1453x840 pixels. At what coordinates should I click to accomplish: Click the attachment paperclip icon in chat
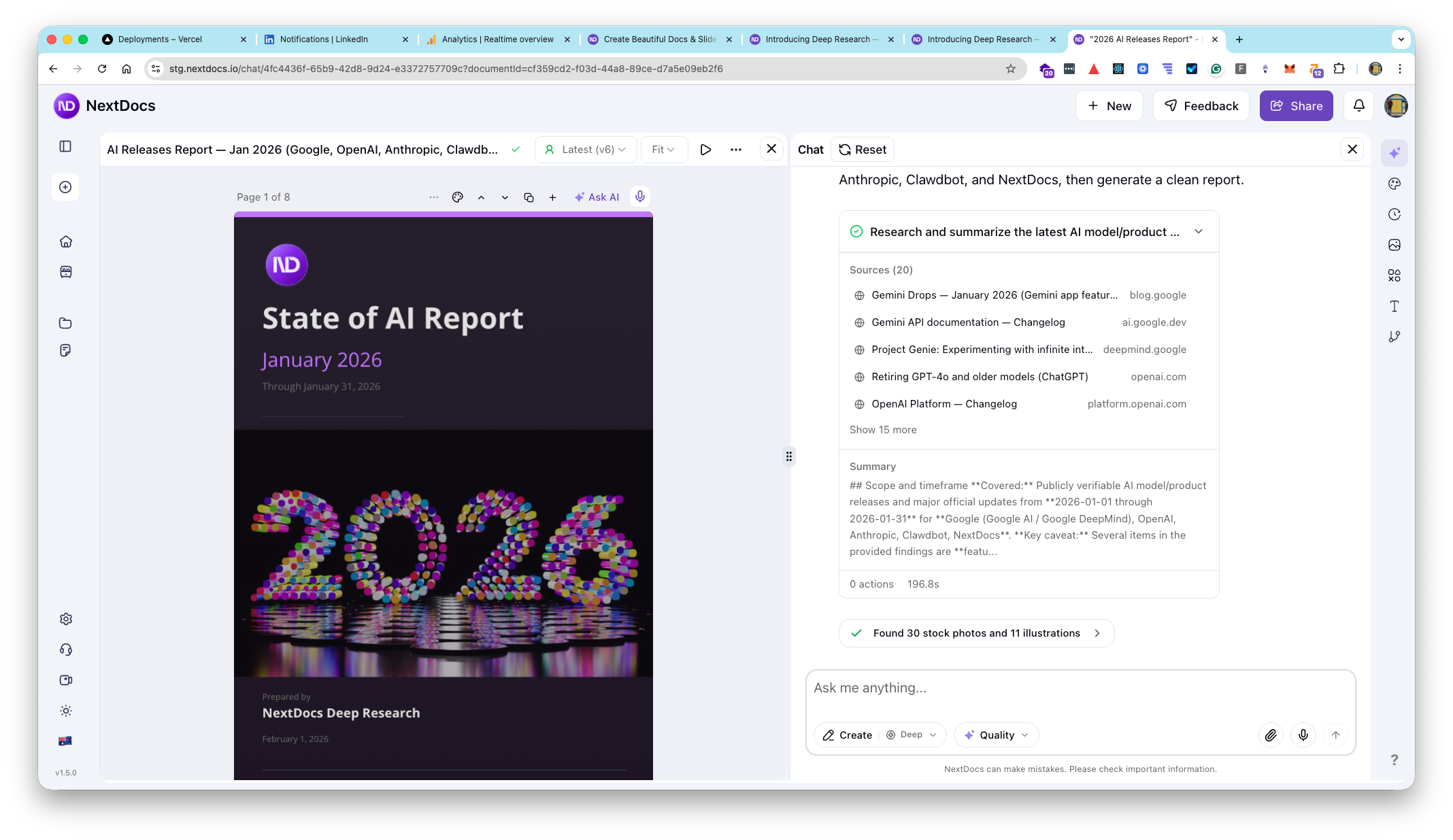pos(1270,735)
